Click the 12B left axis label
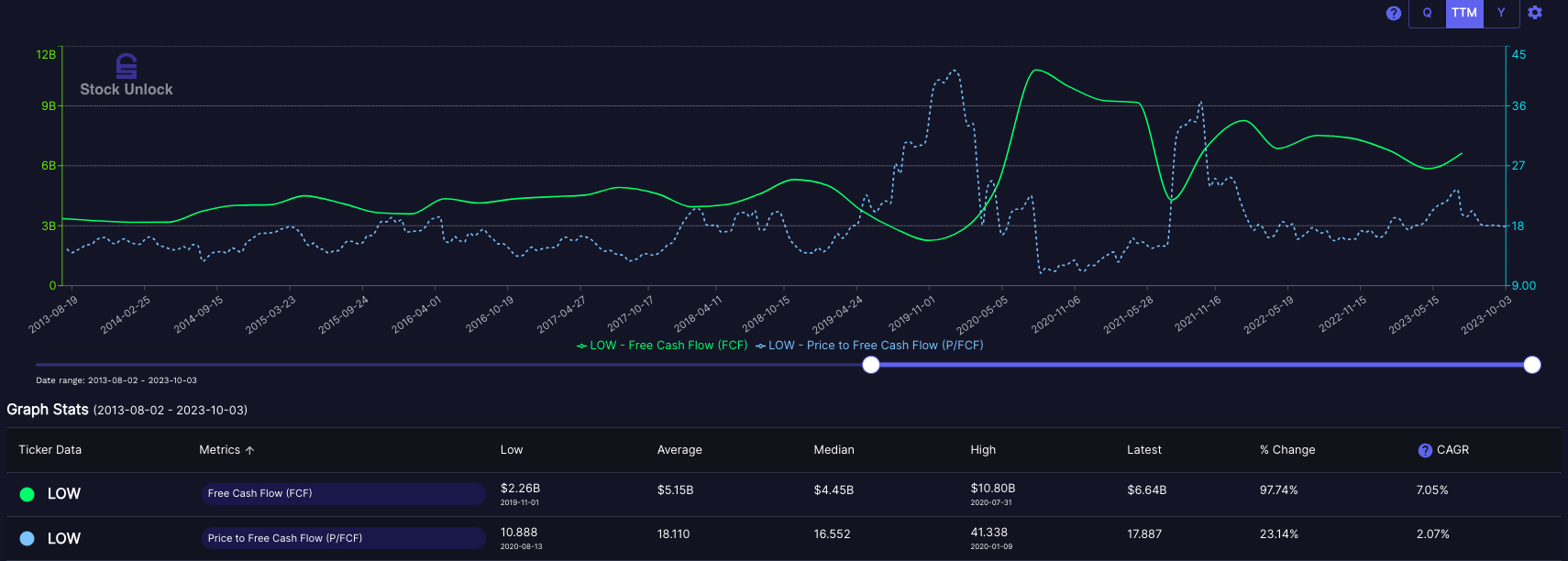The image size is (1568, 561). (x=46, y=55)
